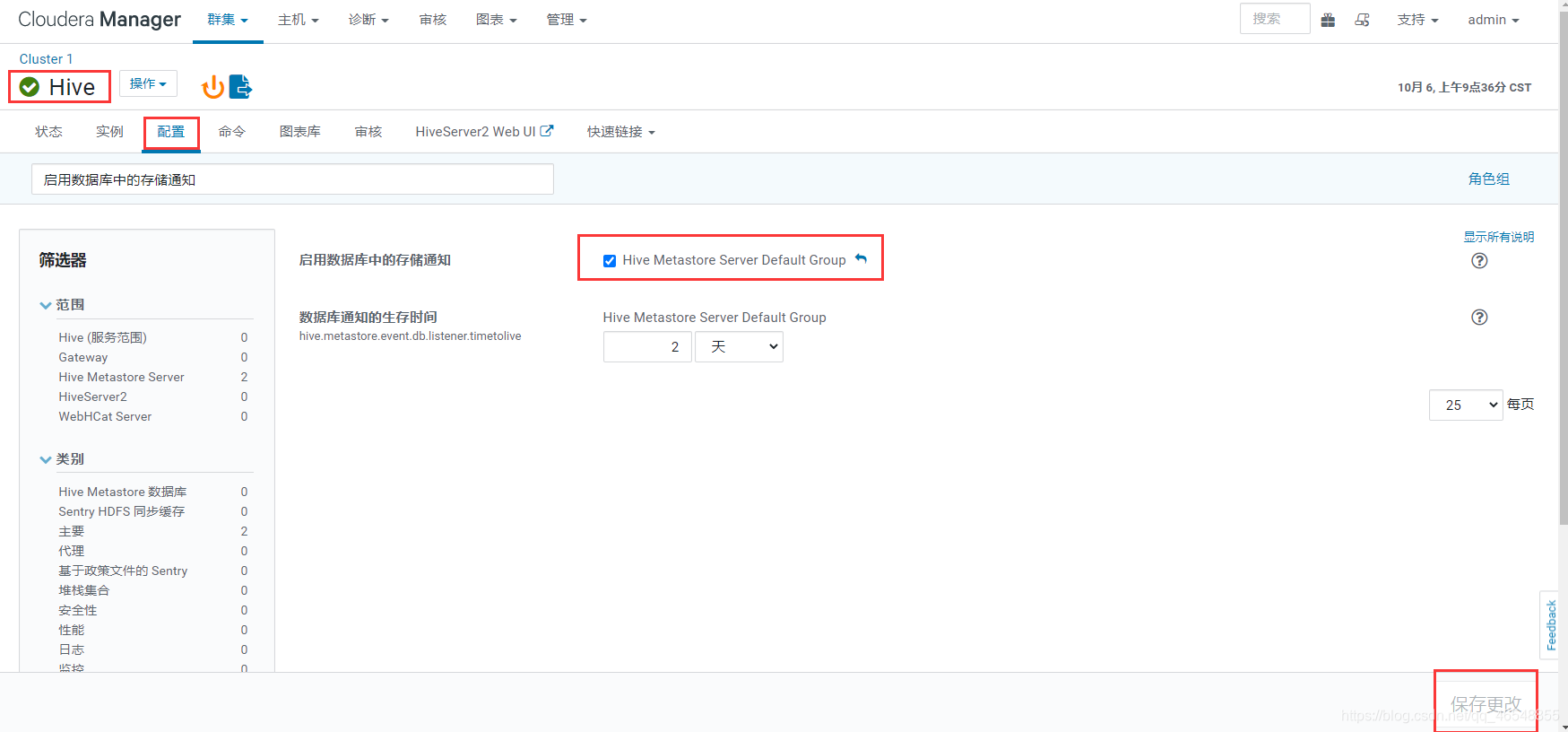
Task: Show help for 启用数据库中的存储通知
Action: point(1479,260)
